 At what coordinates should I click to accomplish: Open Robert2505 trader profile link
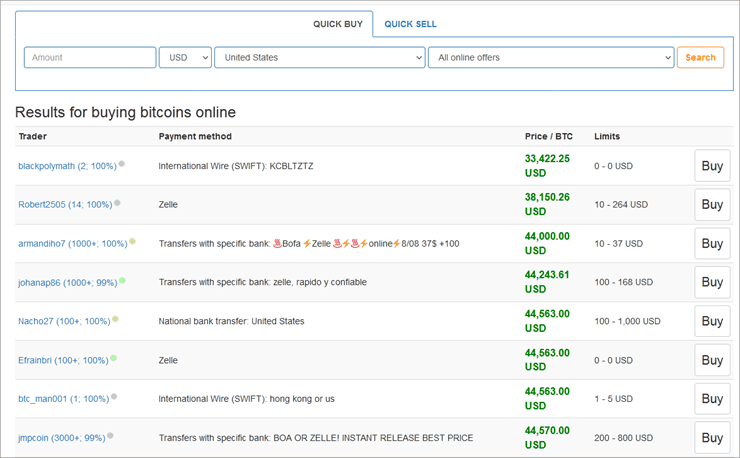[x=64, y=205]
